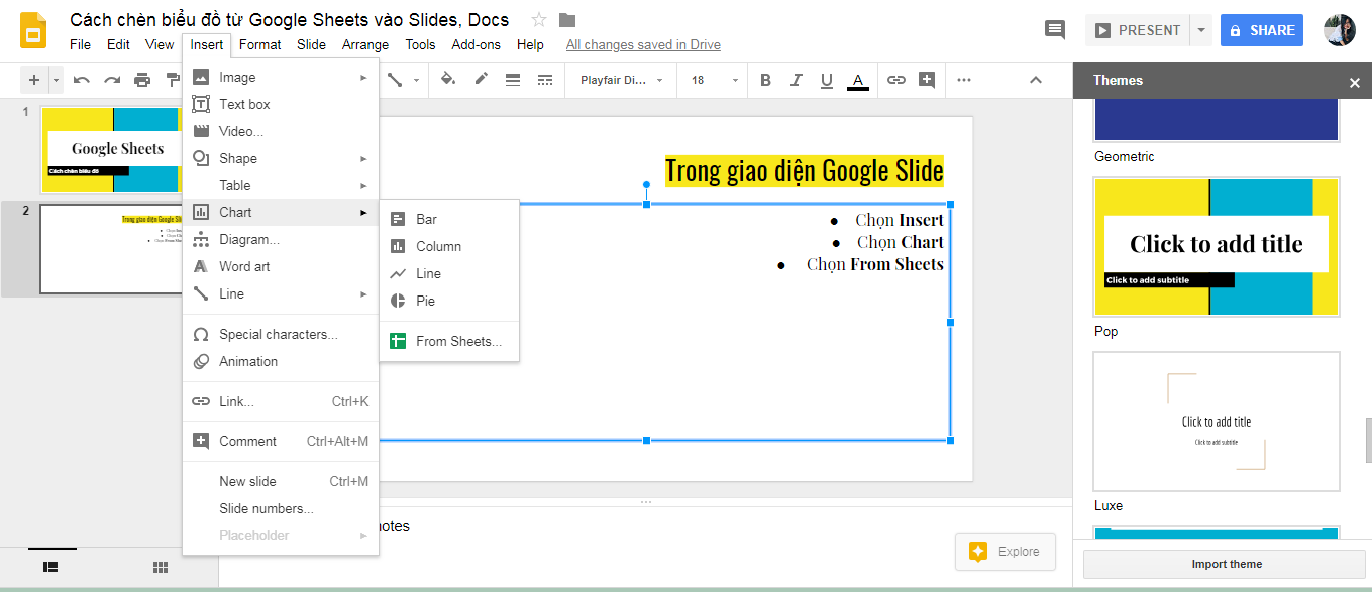Choose Animation from Insert menu
This screenshot has height=592, width=1372.
281,361
